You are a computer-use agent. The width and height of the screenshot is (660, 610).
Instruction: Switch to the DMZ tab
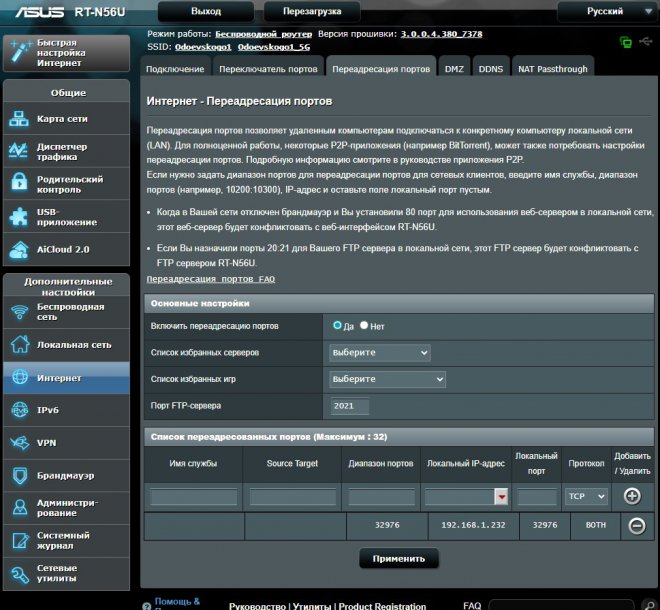(453, 68)
